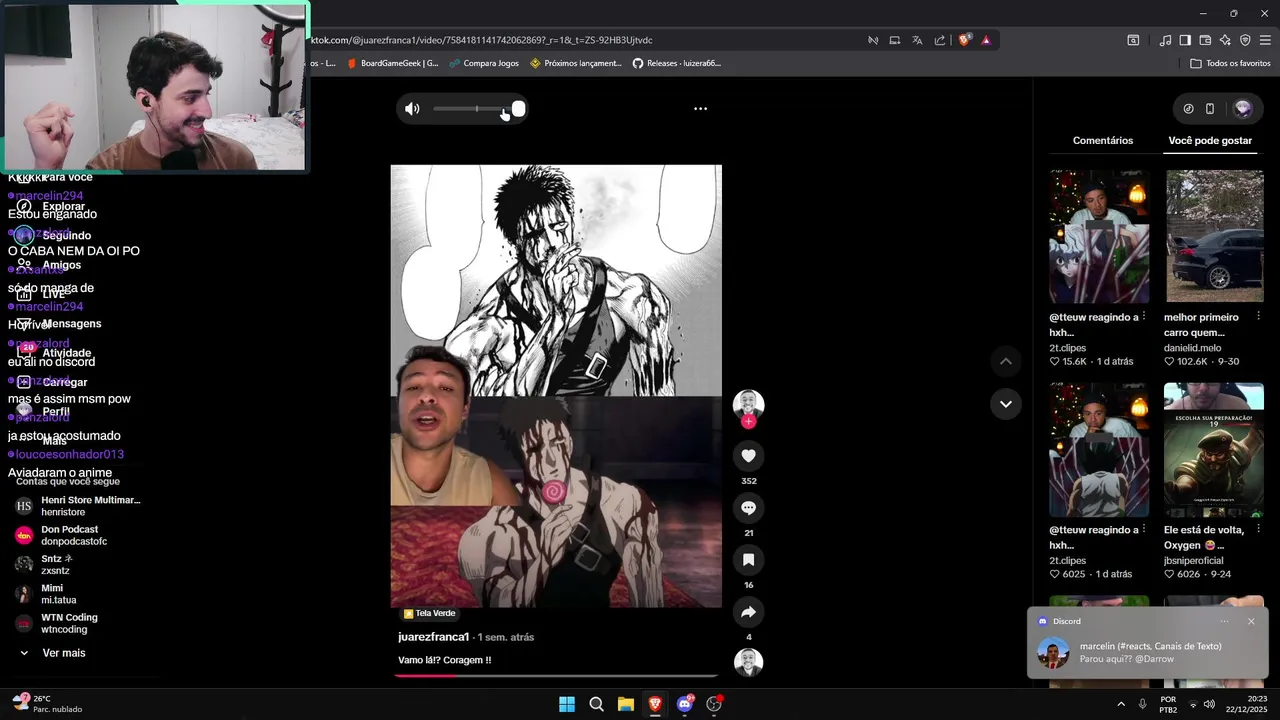Open the Compara Jogos bookmark
1280x720 pixels.
pyautogui.click(x=484, y=63)
